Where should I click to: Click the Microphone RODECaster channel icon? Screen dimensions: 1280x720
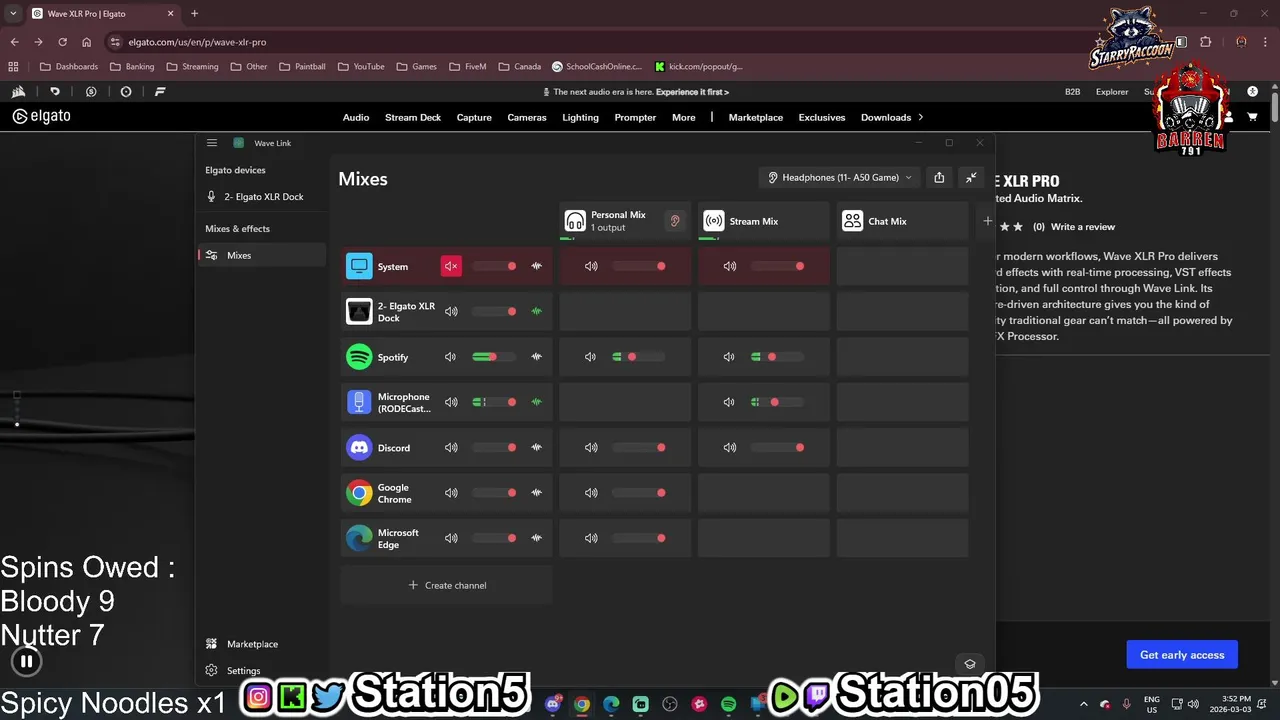tap(359, 402)
